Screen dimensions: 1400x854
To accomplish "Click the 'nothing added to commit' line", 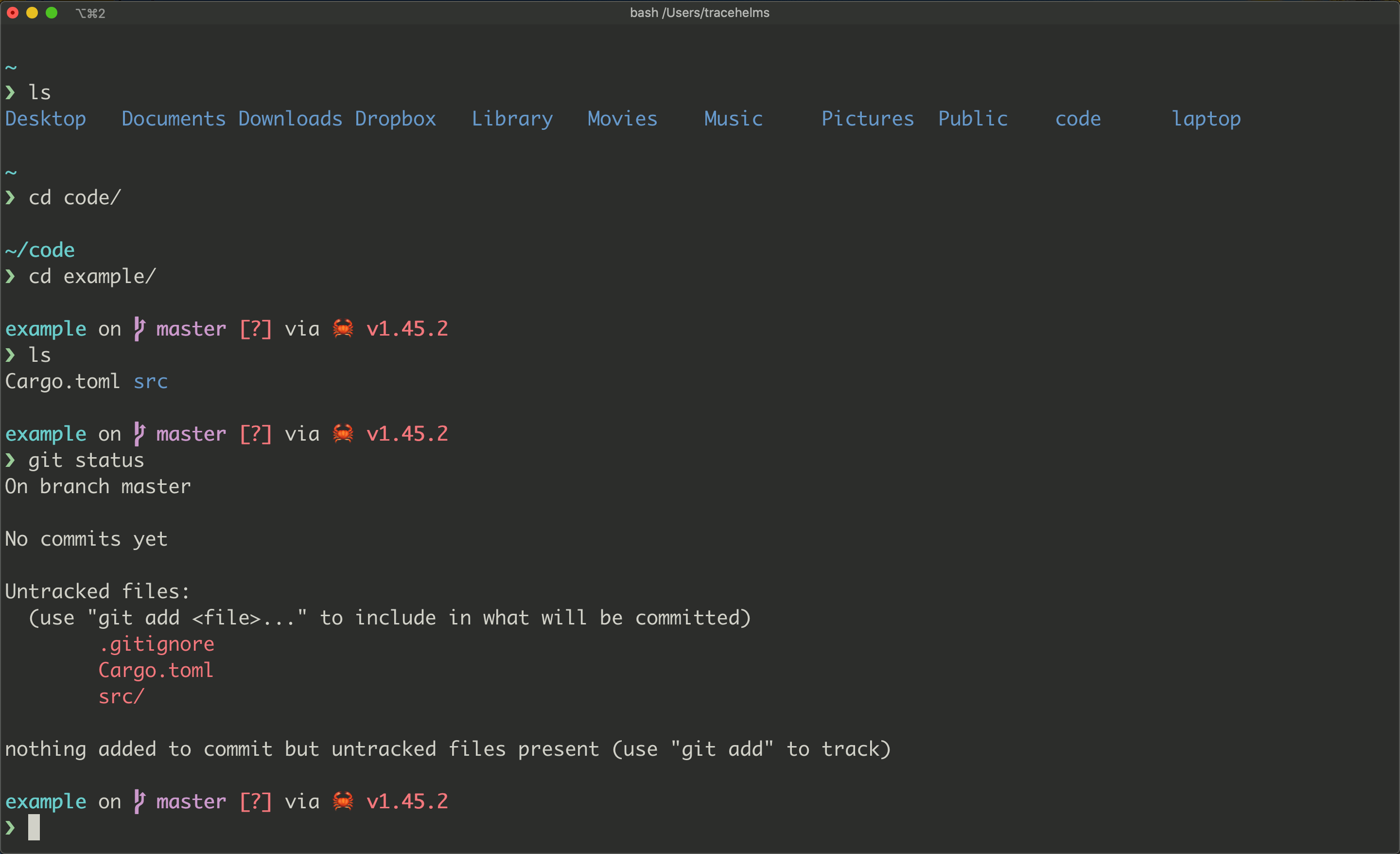I will 448,749.
